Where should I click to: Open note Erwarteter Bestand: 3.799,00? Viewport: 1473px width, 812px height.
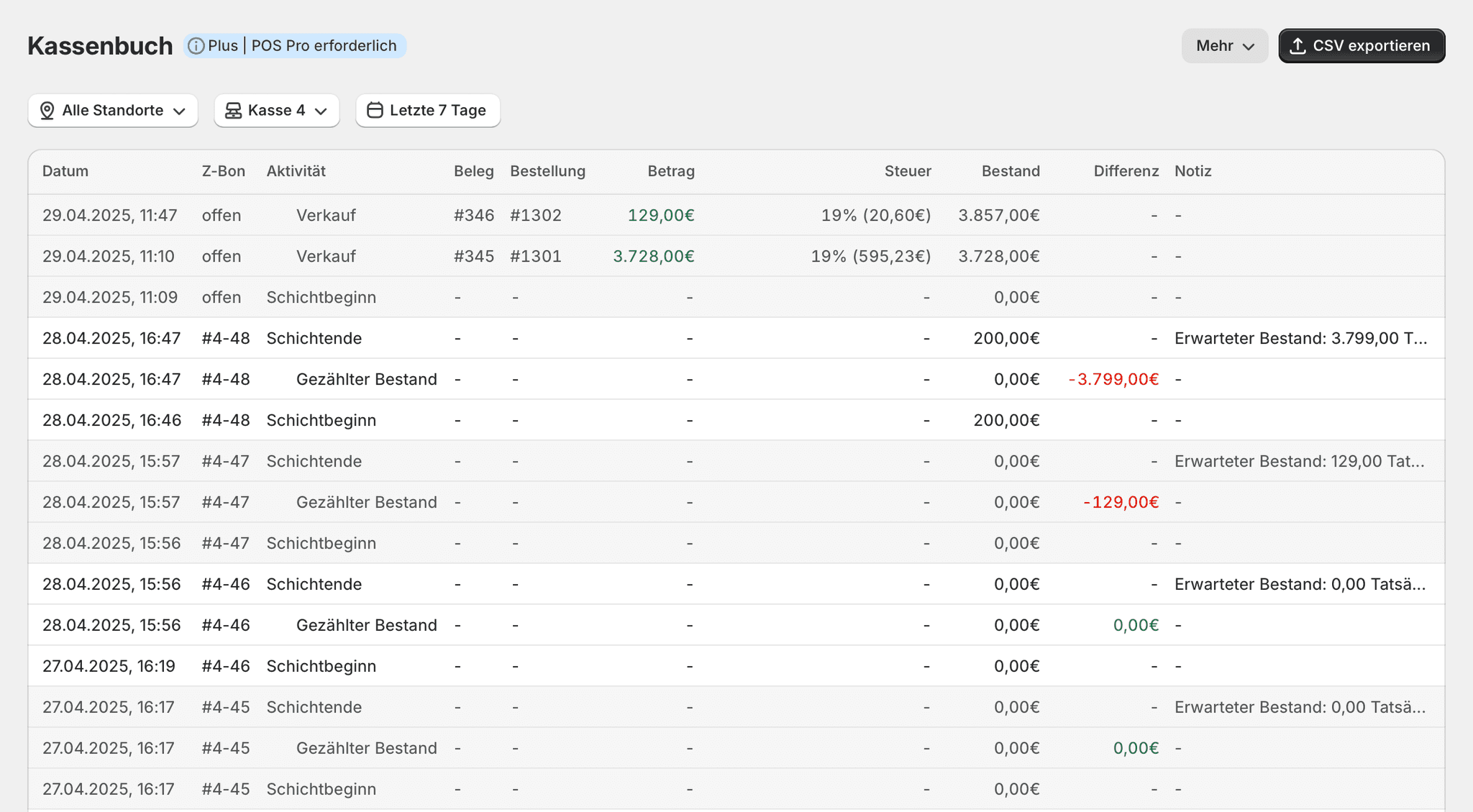pos(1301,338)
